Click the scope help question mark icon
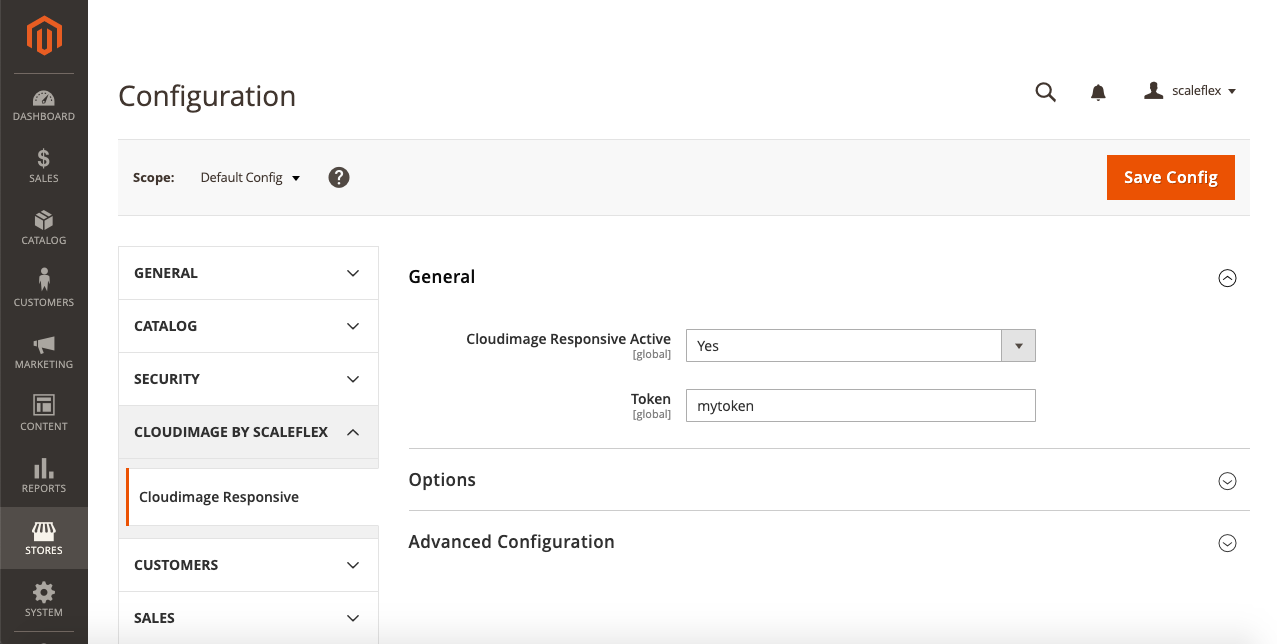Viewport: 1277px width, 644px height. click(339, 178)
